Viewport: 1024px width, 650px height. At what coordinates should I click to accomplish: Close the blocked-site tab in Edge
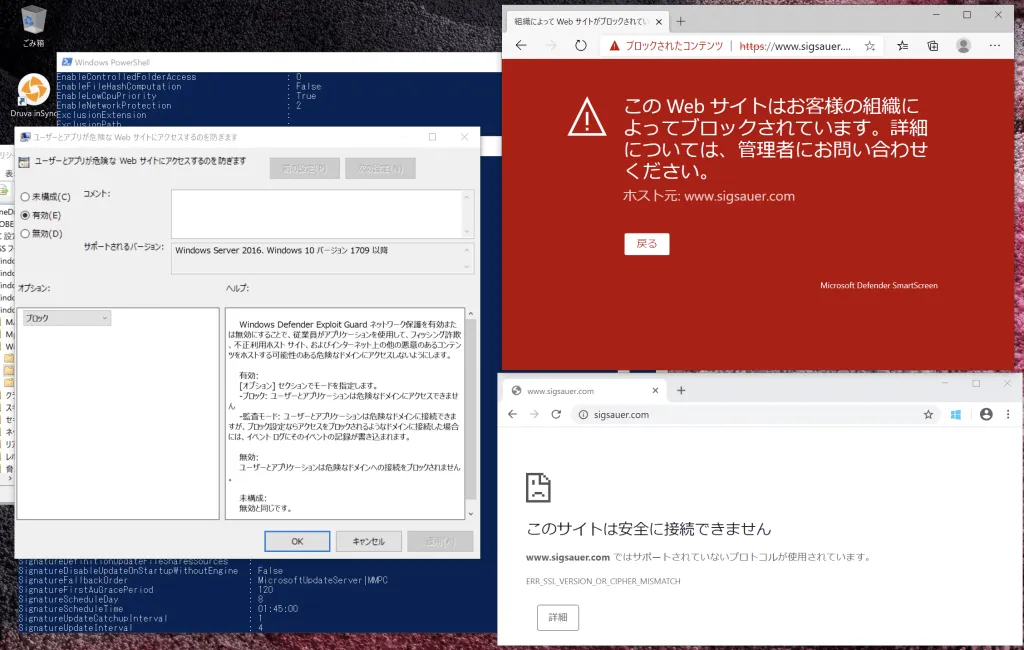658,22
